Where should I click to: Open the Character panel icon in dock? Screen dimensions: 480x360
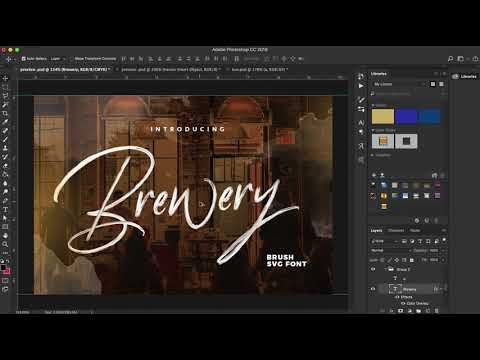361,123
